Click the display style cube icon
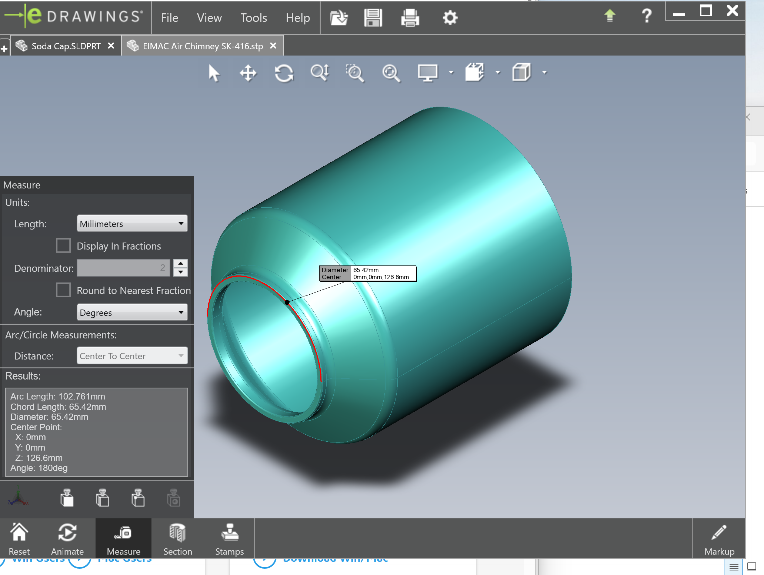This screenshot has height=575, width=764. point(521,73)
